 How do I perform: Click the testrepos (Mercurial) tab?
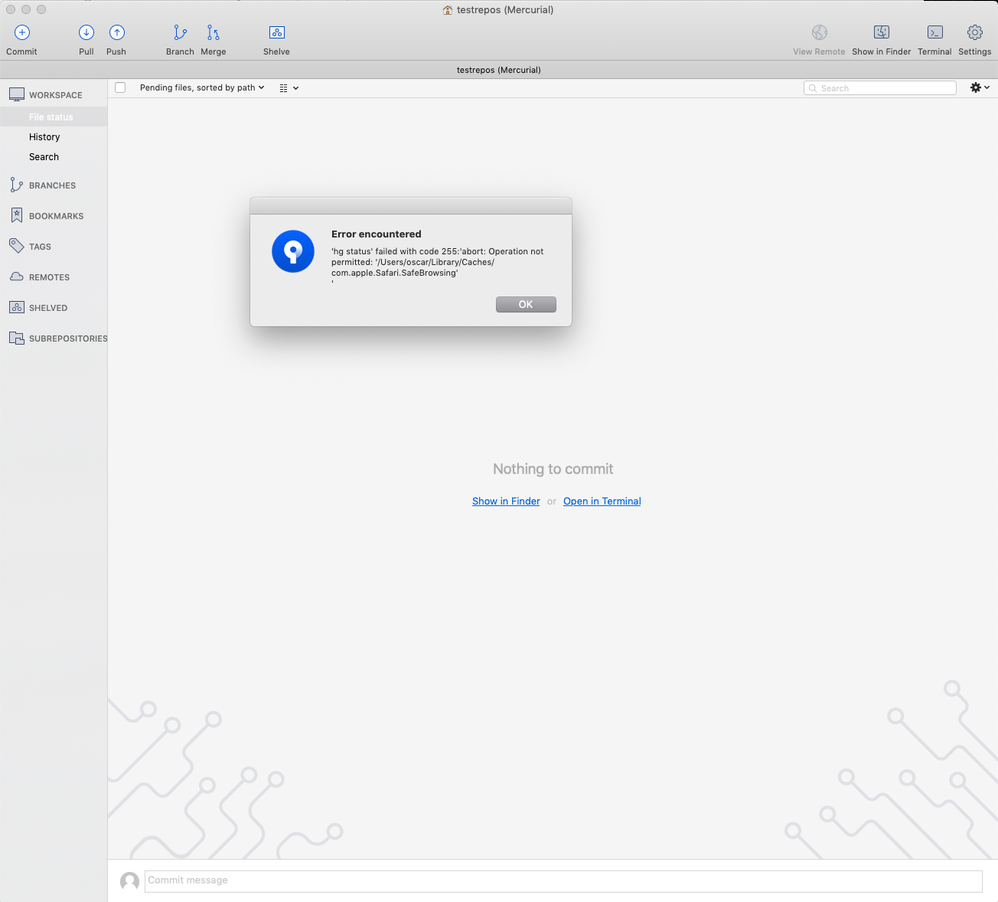499,70
